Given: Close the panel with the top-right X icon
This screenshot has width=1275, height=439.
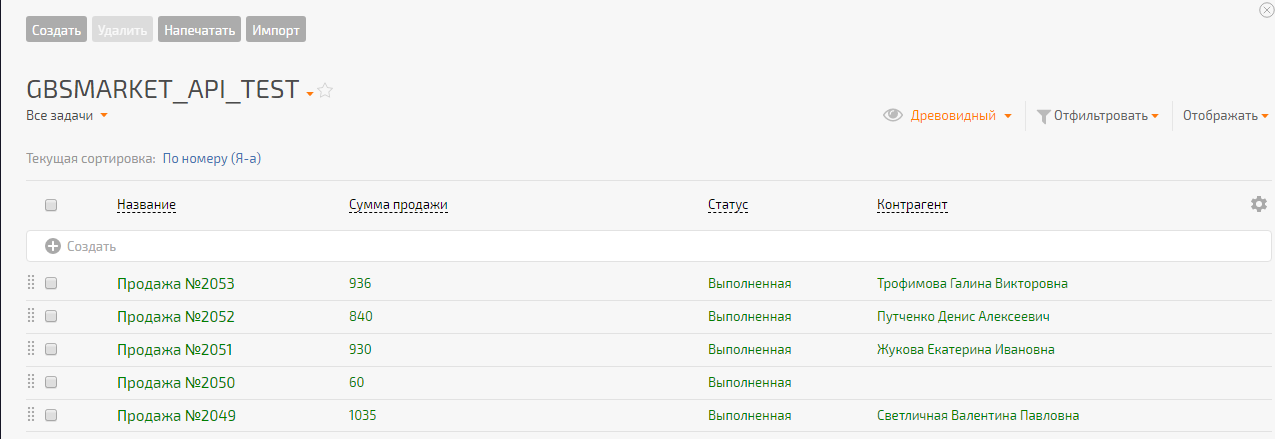Looking at the screenshot, I should click(1267, 10).
